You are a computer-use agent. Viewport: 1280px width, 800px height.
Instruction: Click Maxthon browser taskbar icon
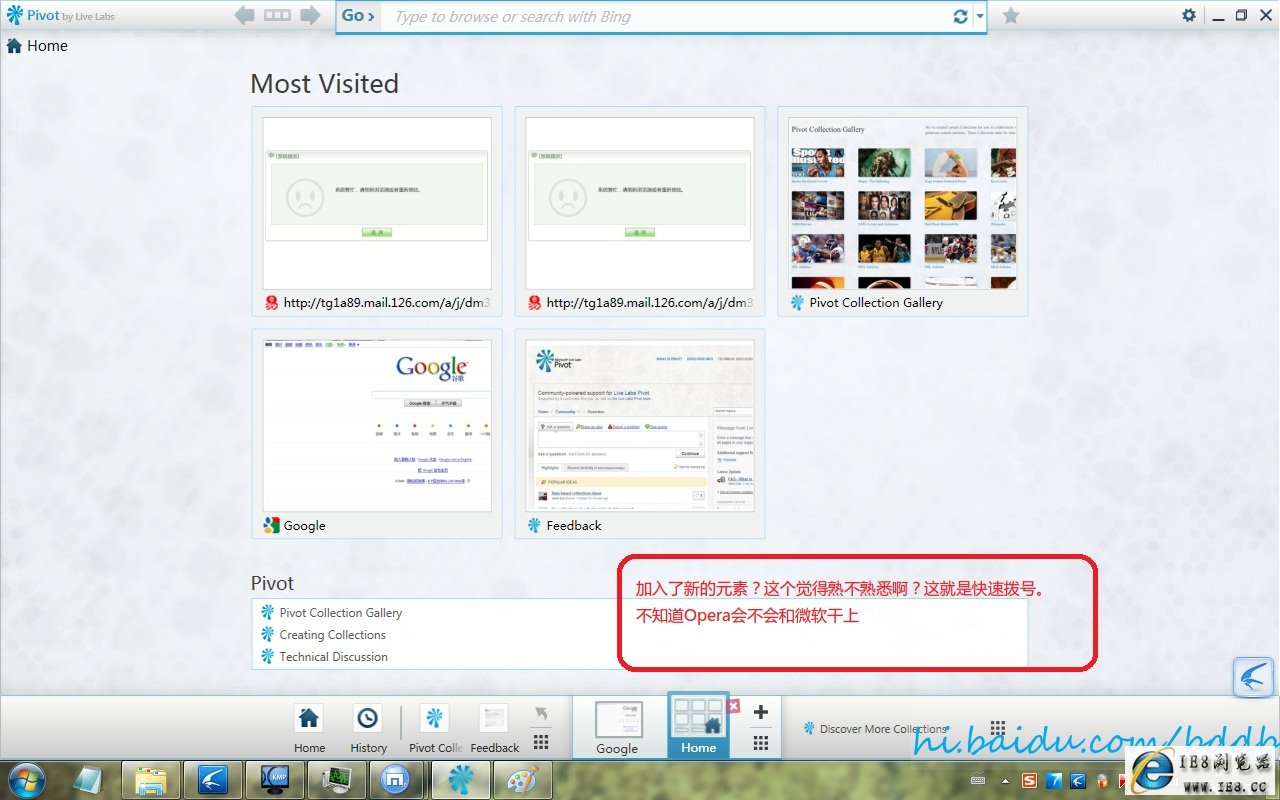click(x=396, y=780)
